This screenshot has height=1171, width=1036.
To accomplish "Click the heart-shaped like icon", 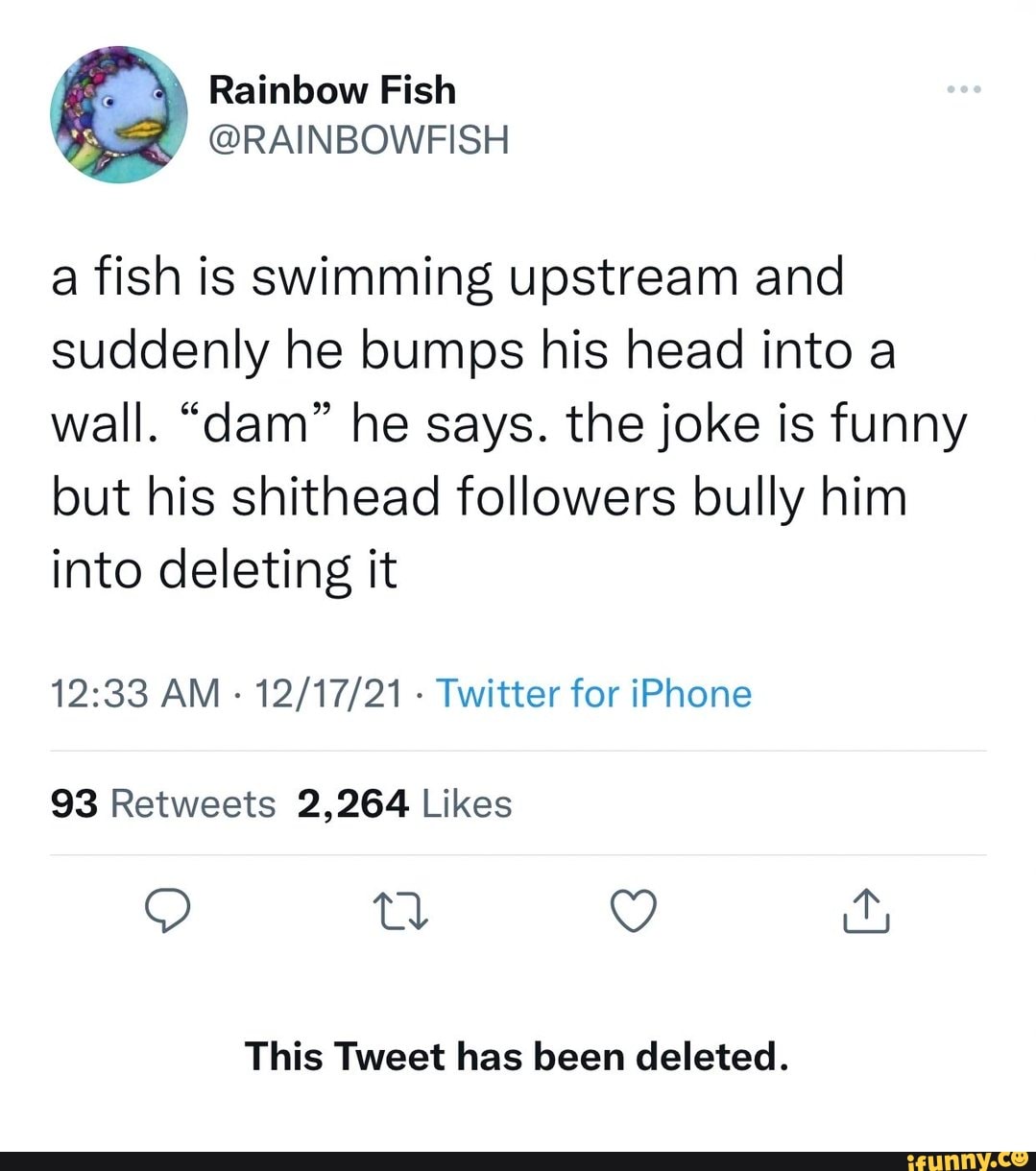I will tap(634, 913).
